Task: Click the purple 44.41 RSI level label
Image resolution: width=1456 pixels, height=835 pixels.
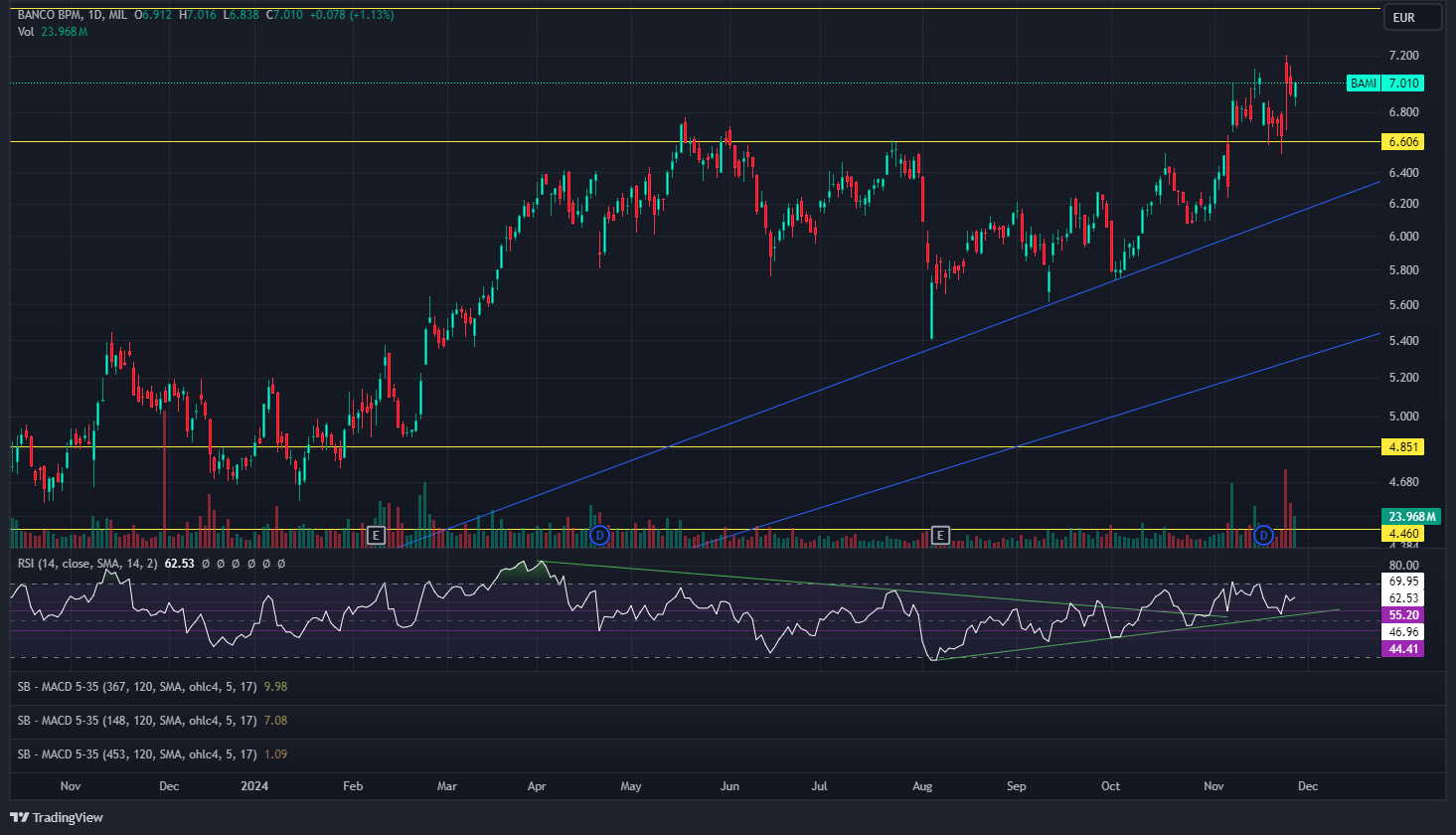Action: click(x=1403, y=649)
